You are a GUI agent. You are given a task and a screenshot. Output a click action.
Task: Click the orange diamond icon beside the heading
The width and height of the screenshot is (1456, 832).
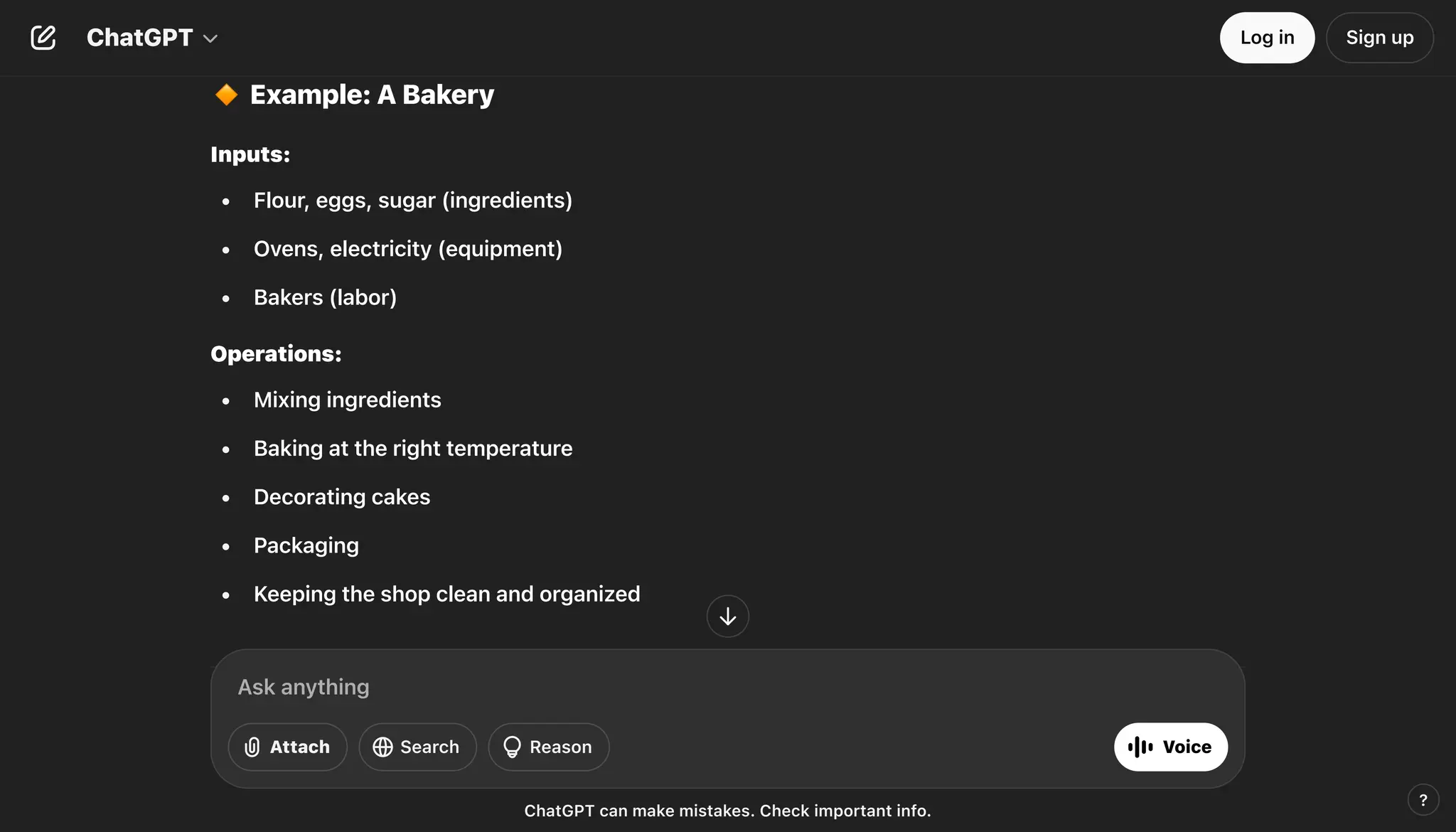click(227, 95)
